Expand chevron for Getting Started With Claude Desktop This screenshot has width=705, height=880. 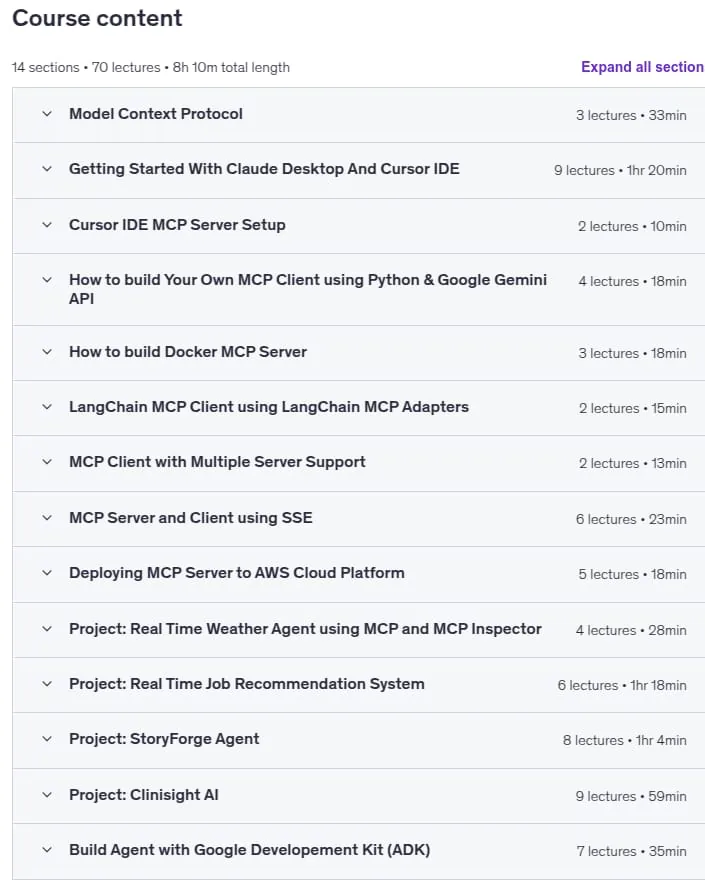click(47, 169)
